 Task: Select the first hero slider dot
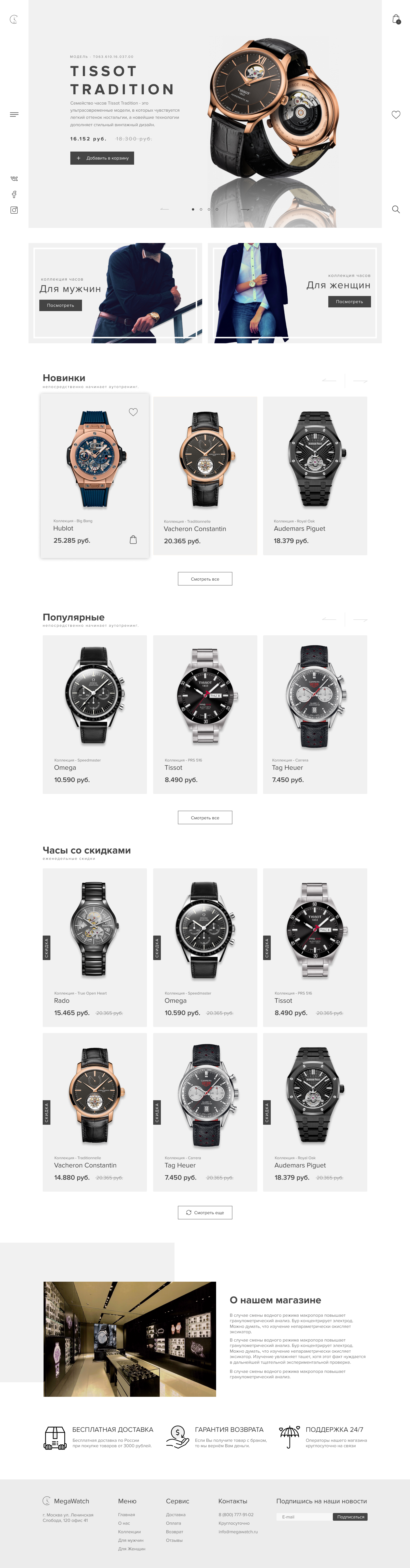(x=193, y=209)
